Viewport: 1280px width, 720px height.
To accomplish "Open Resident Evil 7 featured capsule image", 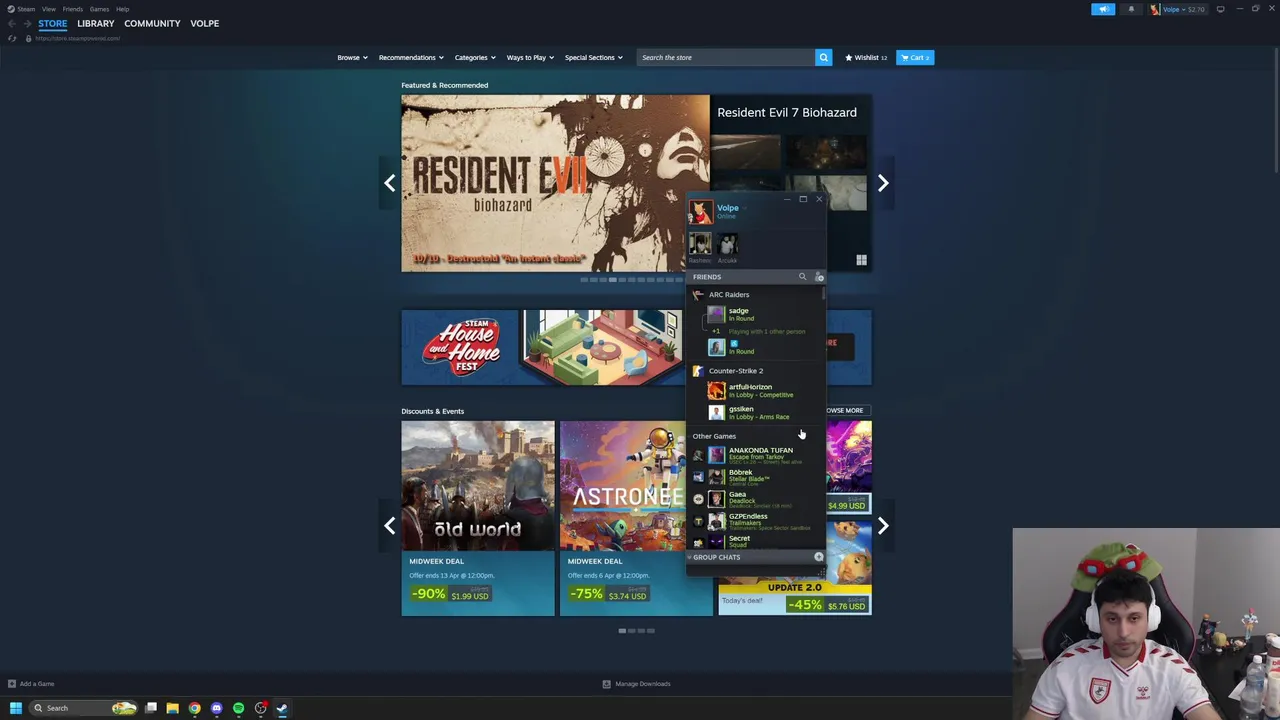I will (555, 183).
